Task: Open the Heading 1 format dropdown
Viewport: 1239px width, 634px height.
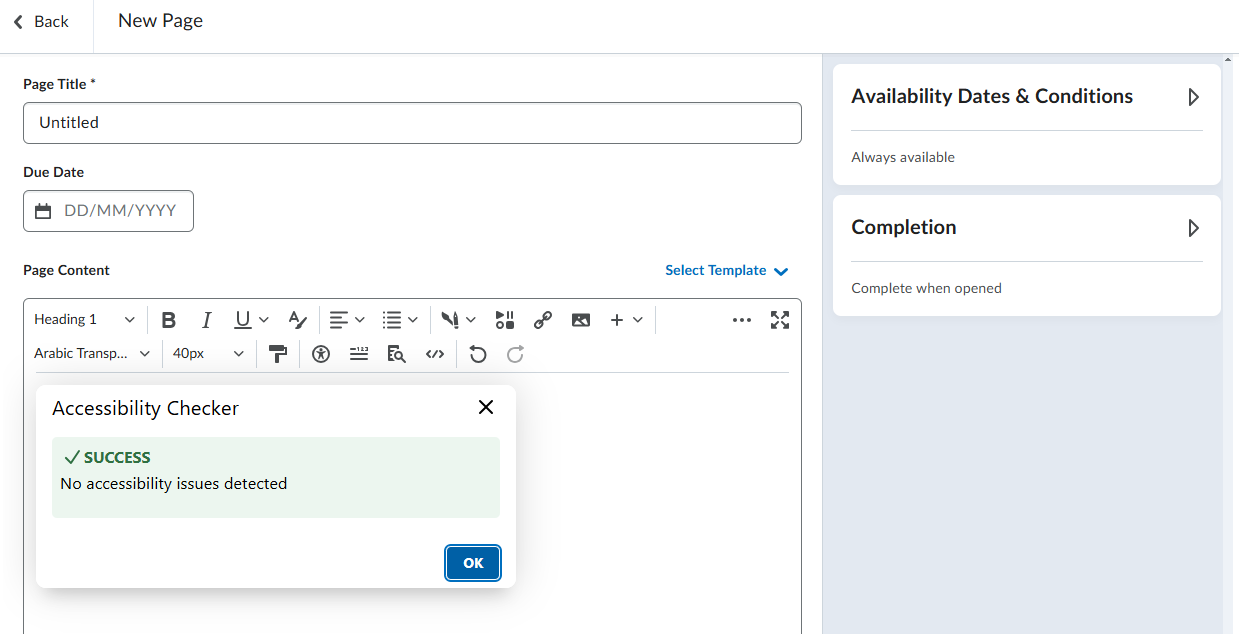Action: tap(84, 320)
